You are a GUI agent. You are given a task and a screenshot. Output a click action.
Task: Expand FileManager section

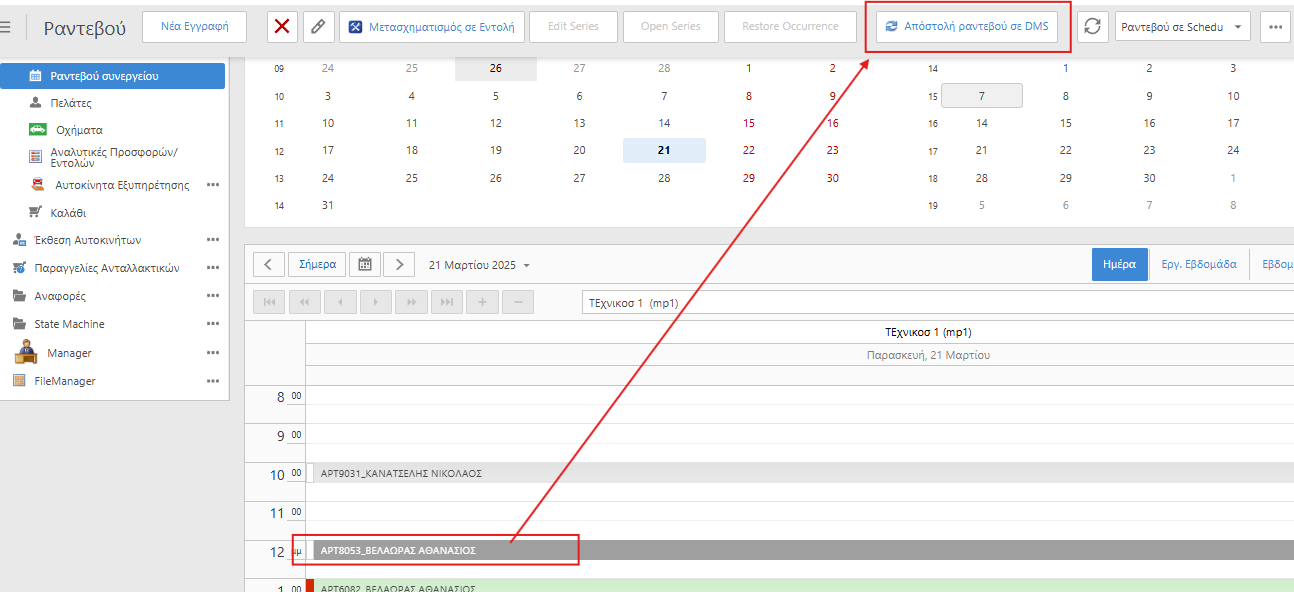65,381
